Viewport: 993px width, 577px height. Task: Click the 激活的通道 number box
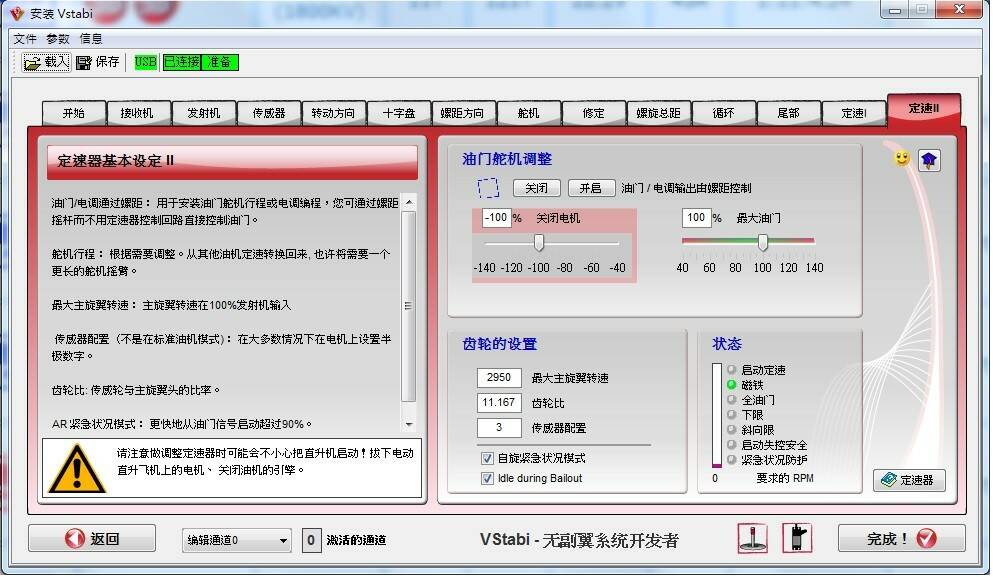311,540
